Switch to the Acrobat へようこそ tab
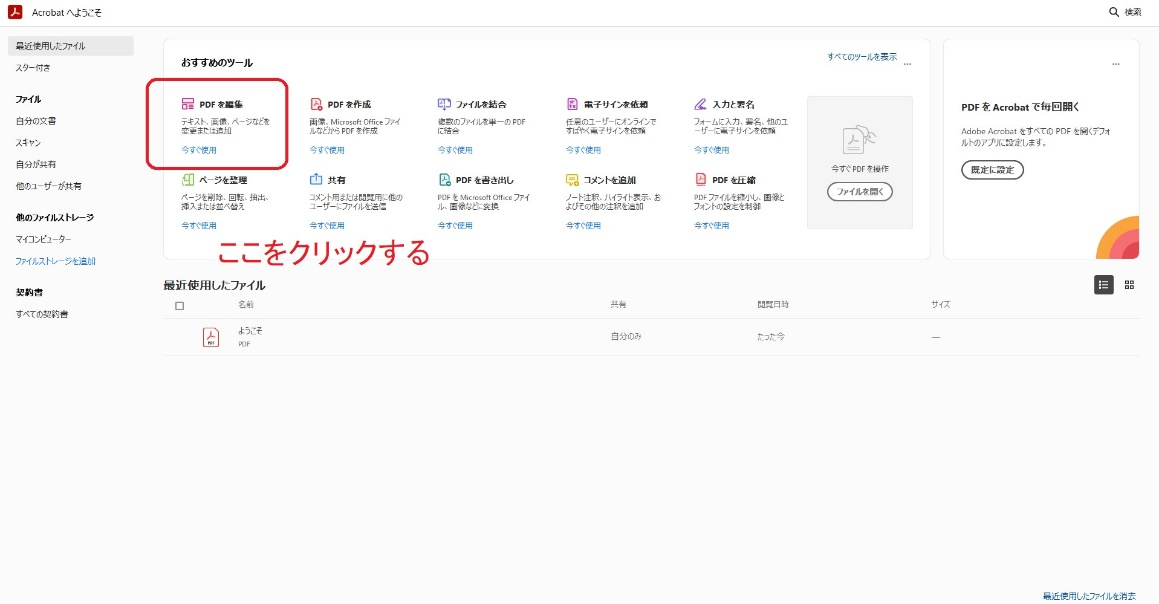The height and width of the screenshot is (604, 1159). coord(60,13)
